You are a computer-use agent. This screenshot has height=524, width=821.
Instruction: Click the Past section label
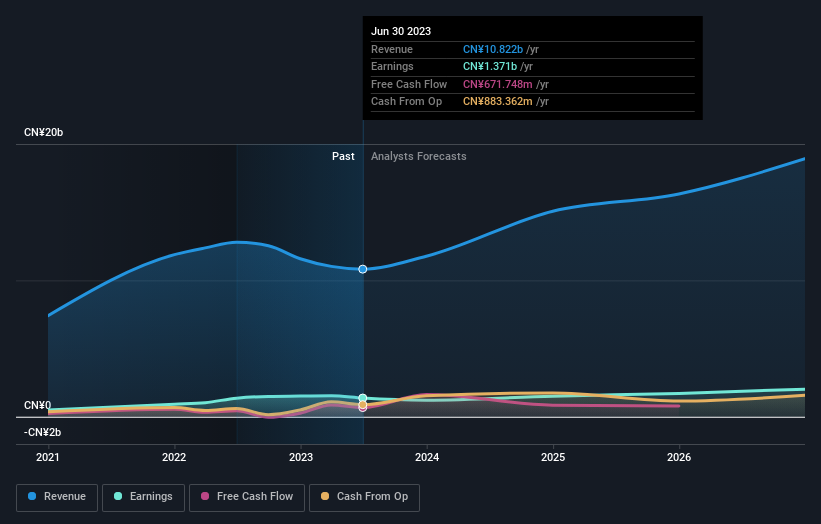coord(343,156)
